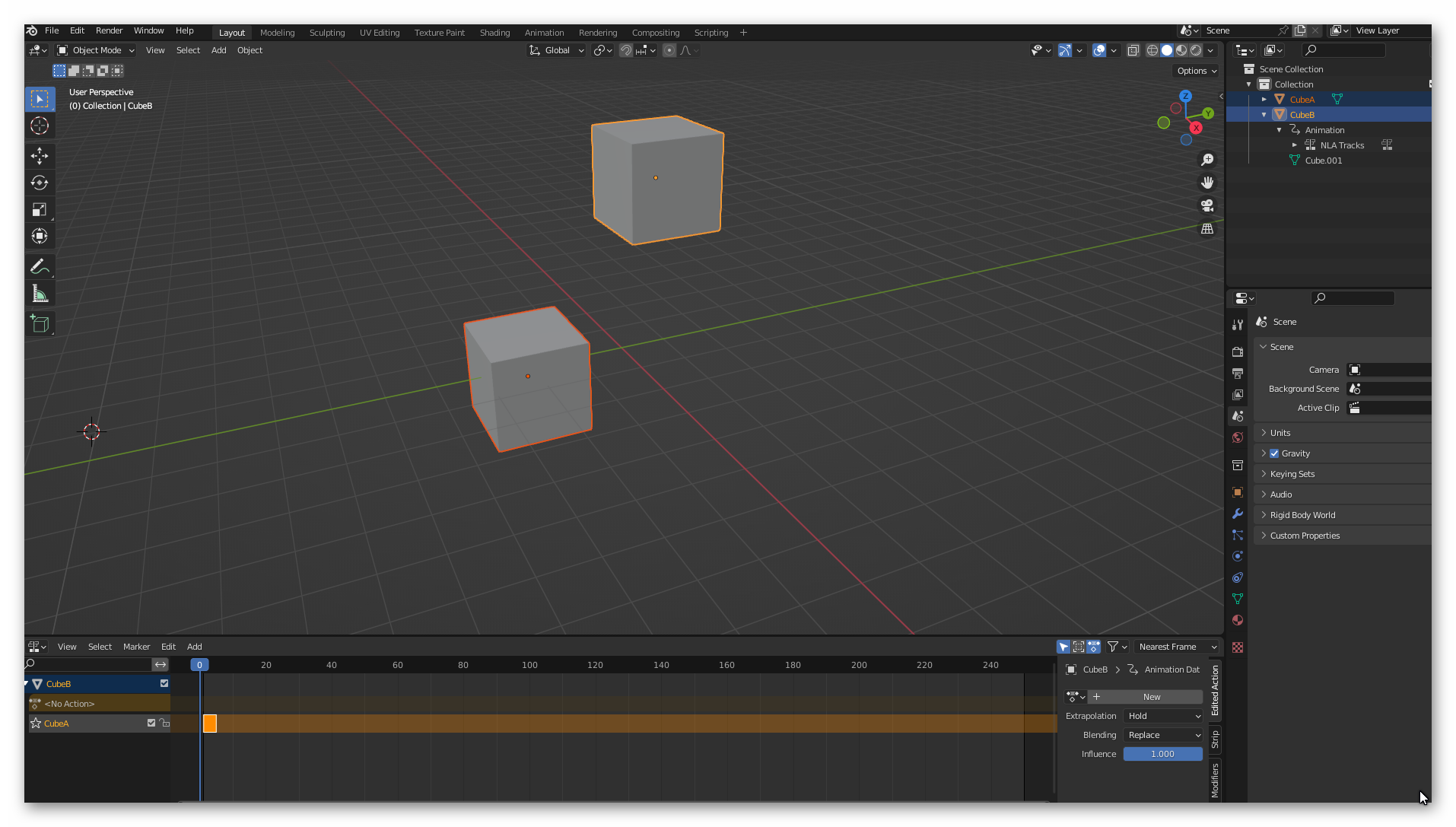Switch to wireframe shading
The image size is (1456, 827).
coord(1152,50)
